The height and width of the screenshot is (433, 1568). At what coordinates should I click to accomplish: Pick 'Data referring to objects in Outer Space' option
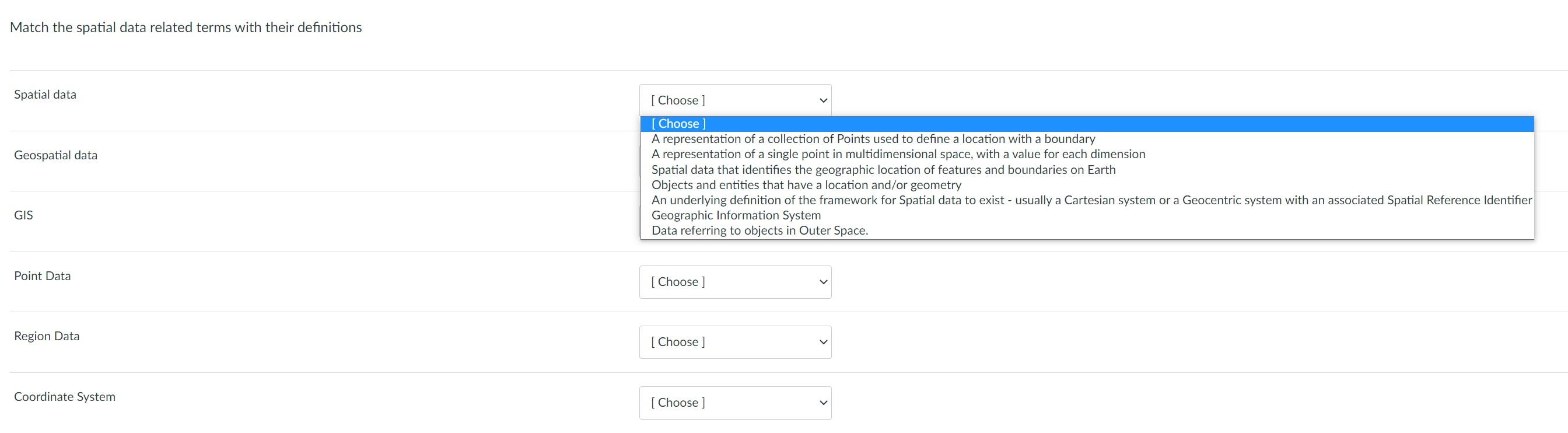759,231
